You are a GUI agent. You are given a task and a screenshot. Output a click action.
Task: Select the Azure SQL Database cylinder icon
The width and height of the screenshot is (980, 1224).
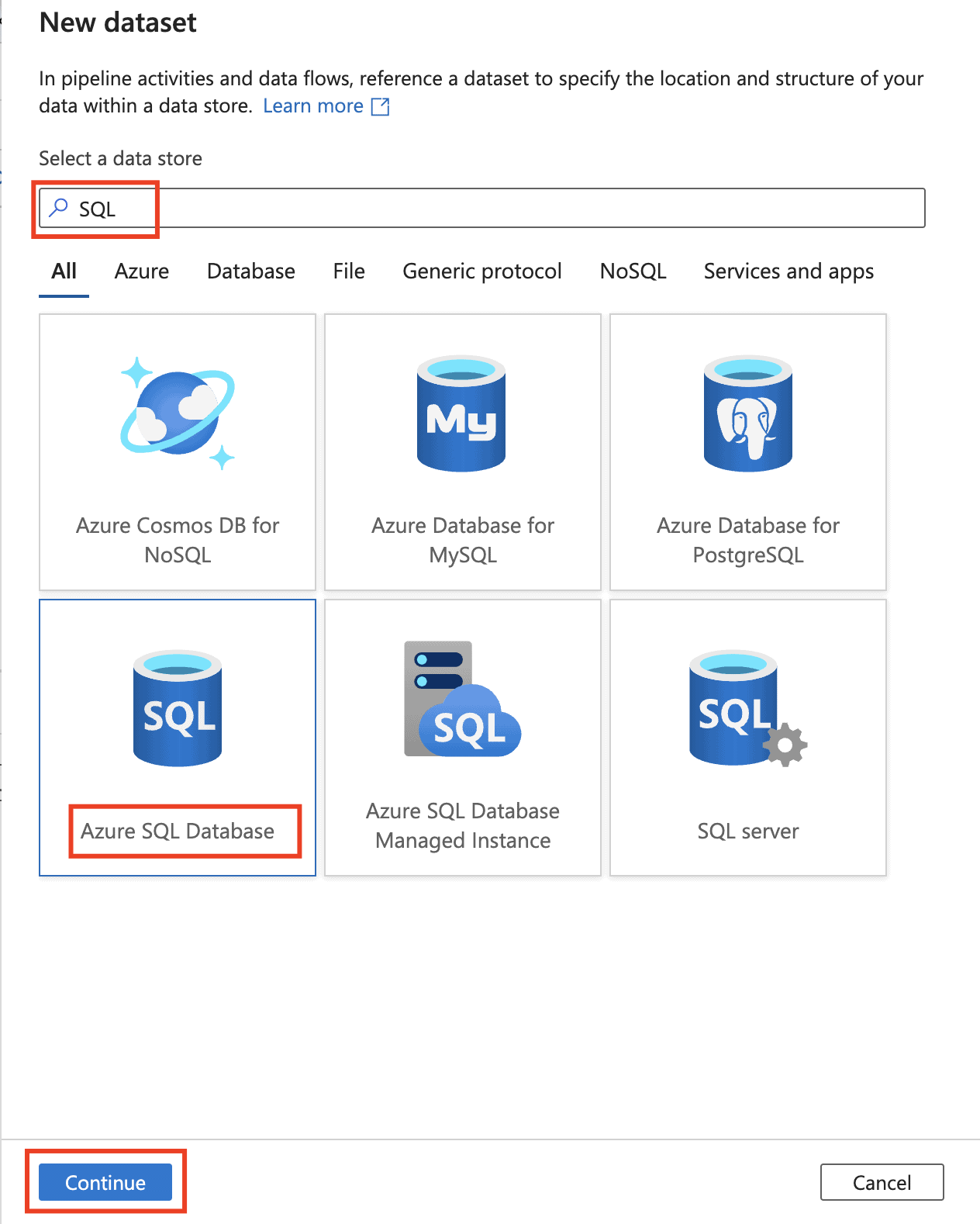pos(178,708)
